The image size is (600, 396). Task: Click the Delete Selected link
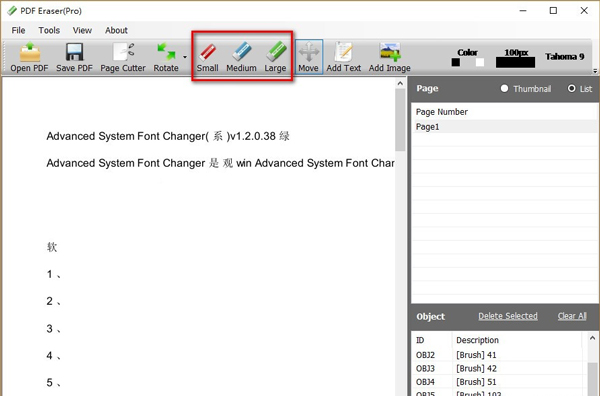click(508, 316)
